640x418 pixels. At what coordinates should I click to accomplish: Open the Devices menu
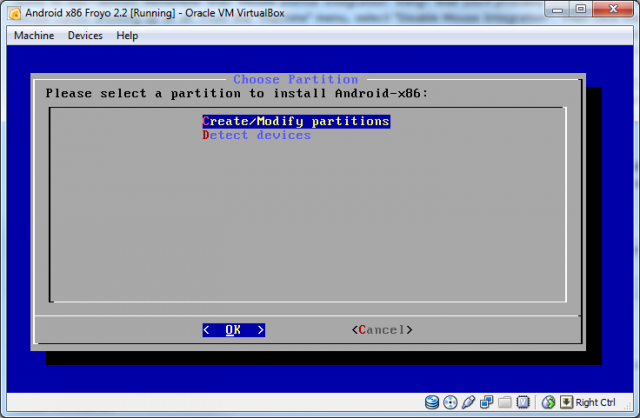[85, 36]
